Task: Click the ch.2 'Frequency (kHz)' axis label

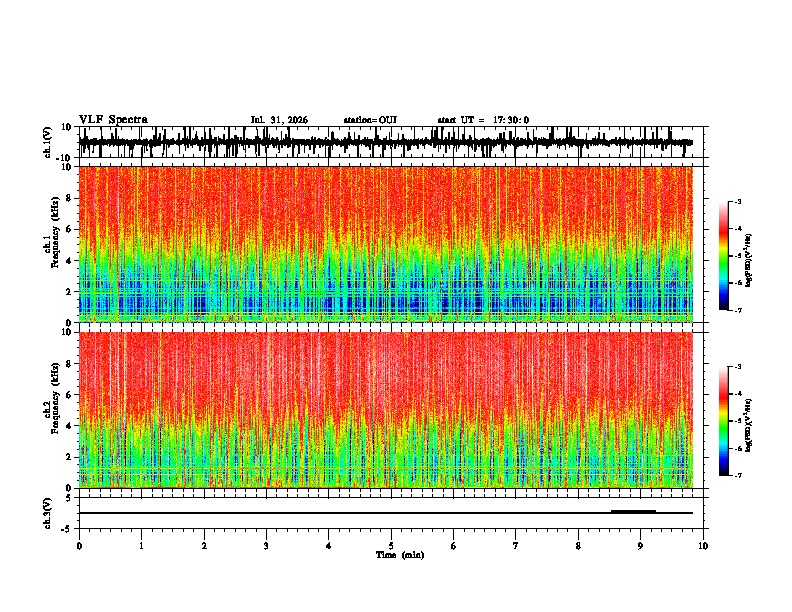Action: point(56,398)
